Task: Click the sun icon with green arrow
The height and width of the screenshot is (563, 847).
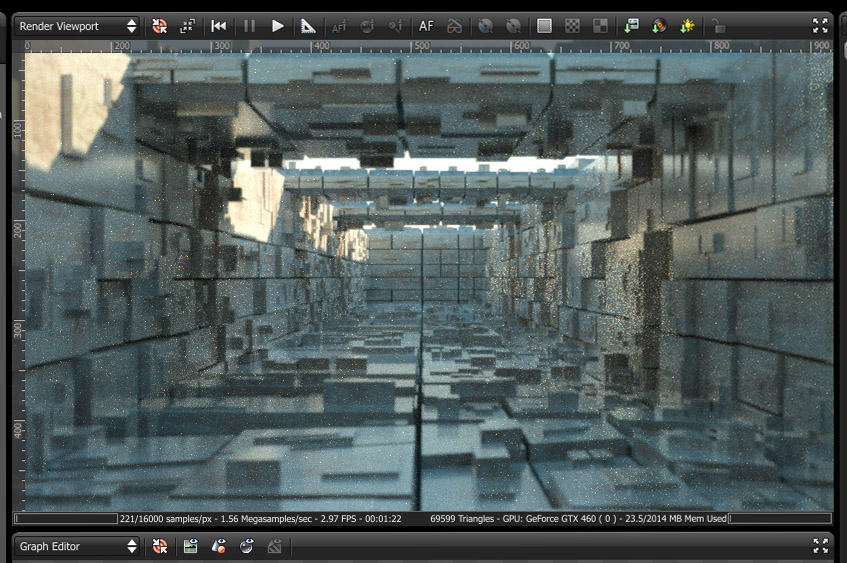Action: (x=687, y=26)
